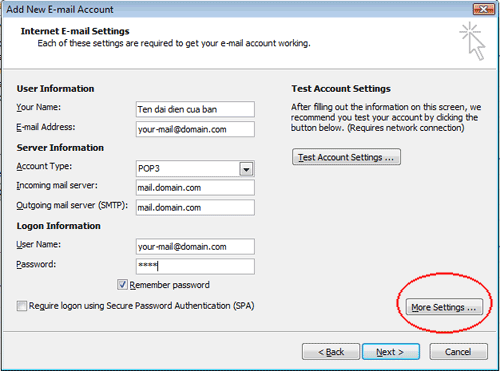Viewport: 500px width, 371px height.
Task: Click Test Account Settings button
Action: pos(346,157)
